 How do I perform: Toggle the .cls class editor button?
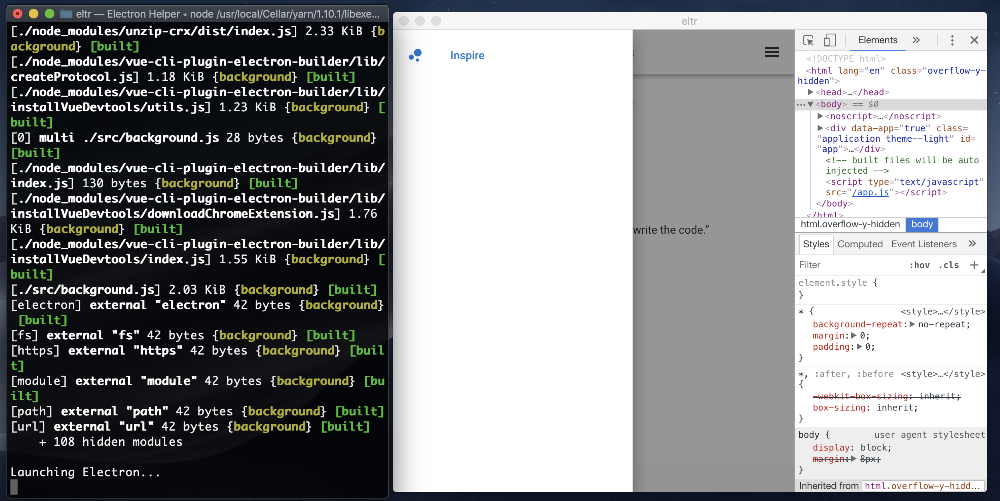tap(949, 265)
